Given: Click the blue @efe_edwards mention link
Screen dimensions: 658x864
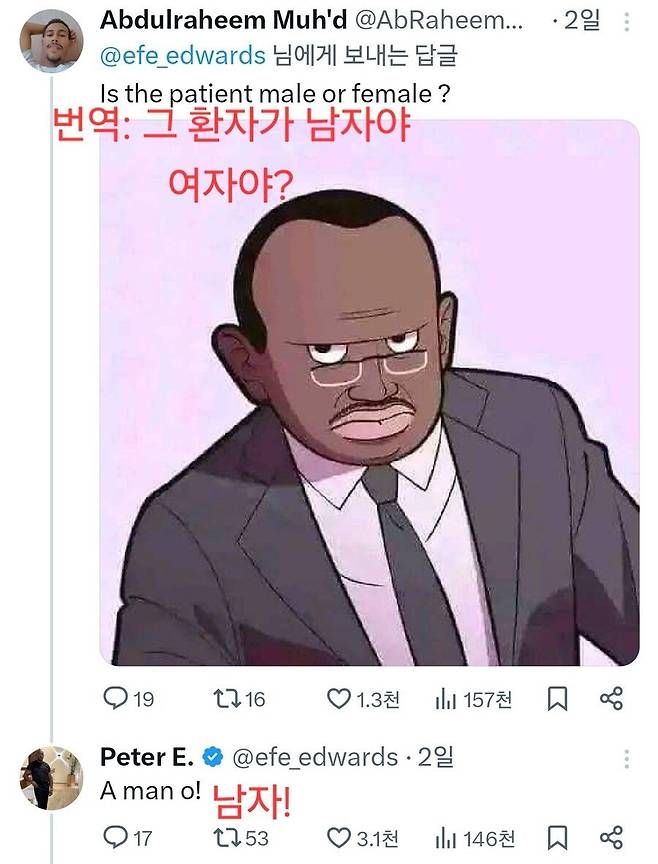Looking at the screenshot, I should 183,54.
